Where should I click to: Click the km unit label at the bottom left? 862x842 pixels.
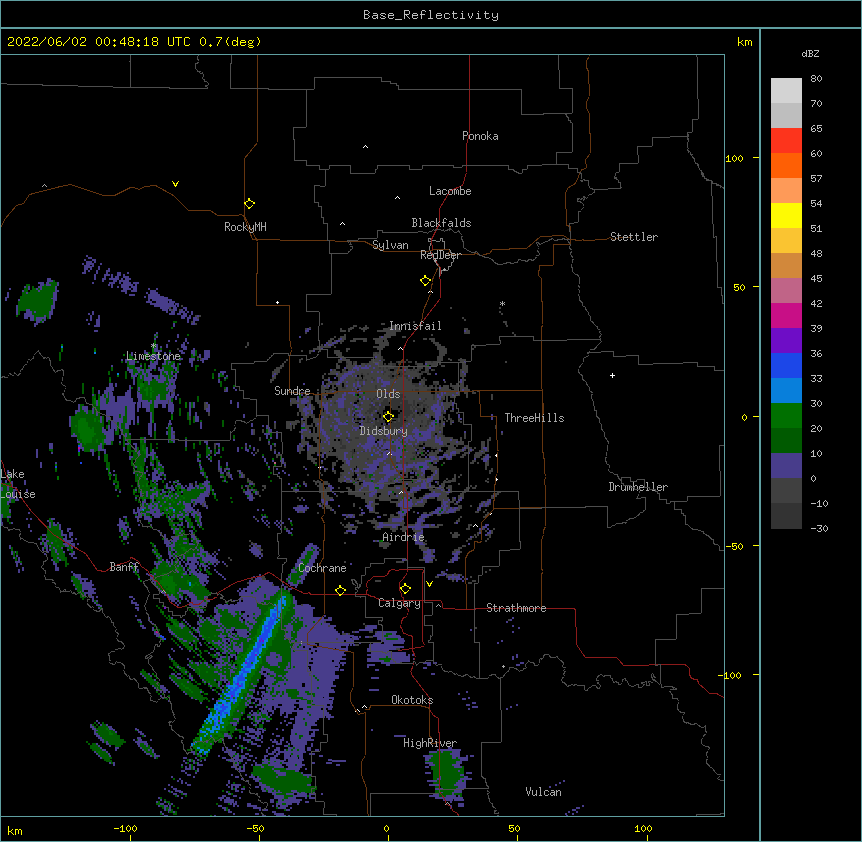tap(15, 830)
